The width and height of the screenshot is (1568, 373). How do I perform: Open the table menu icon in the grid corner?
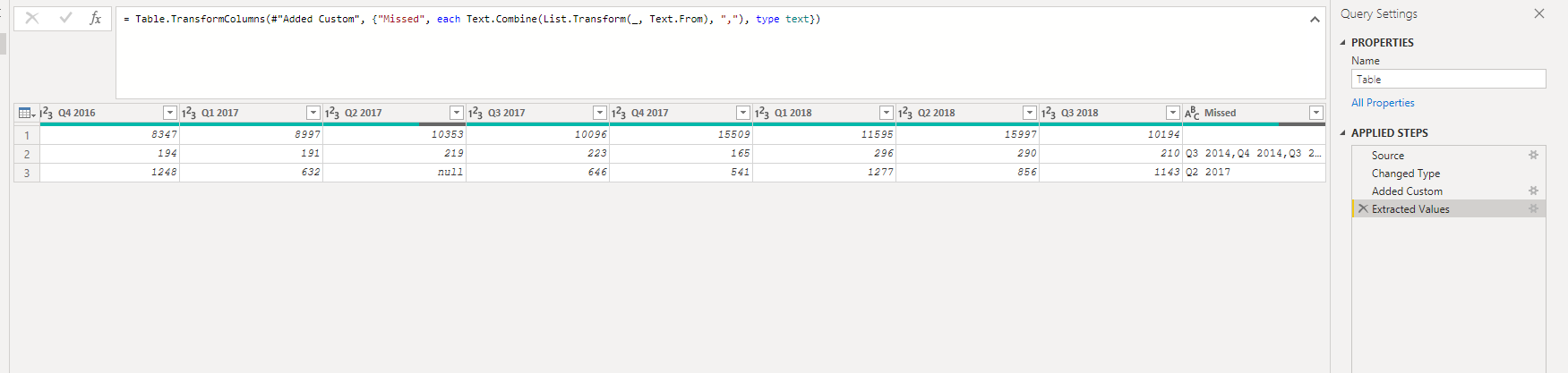(27, 113)
